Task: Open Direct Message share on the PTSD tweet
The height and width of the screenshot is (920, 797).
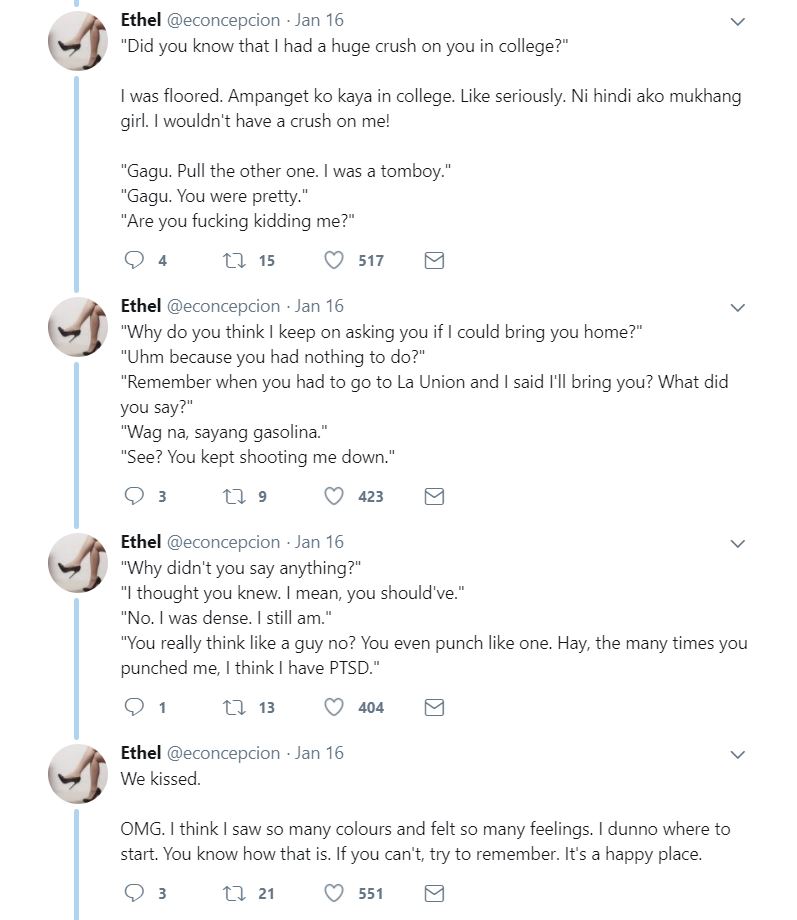Action: pyautogui.click(x=434, y=707)
